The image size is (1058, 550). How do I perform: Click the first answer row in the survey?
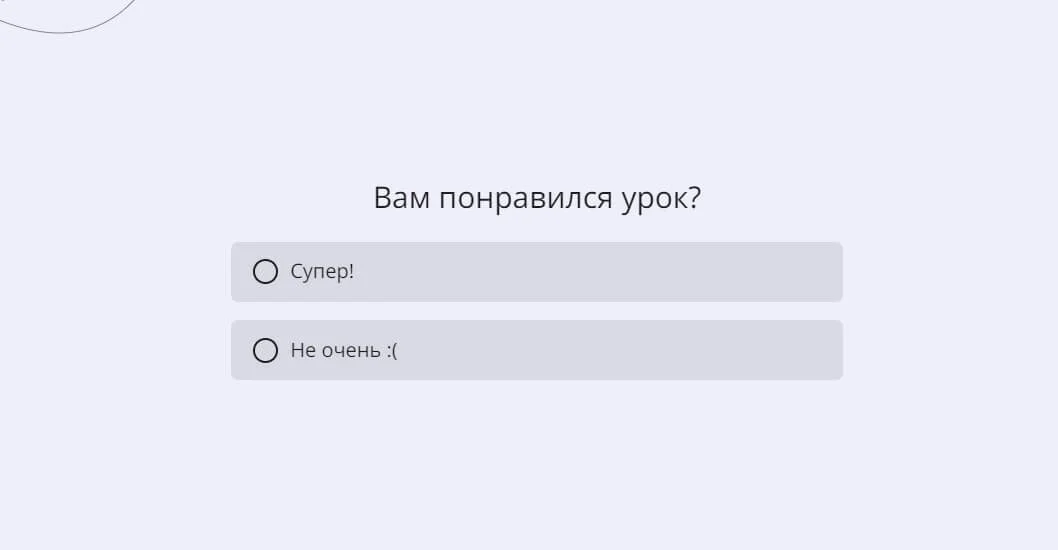(536, 272)
